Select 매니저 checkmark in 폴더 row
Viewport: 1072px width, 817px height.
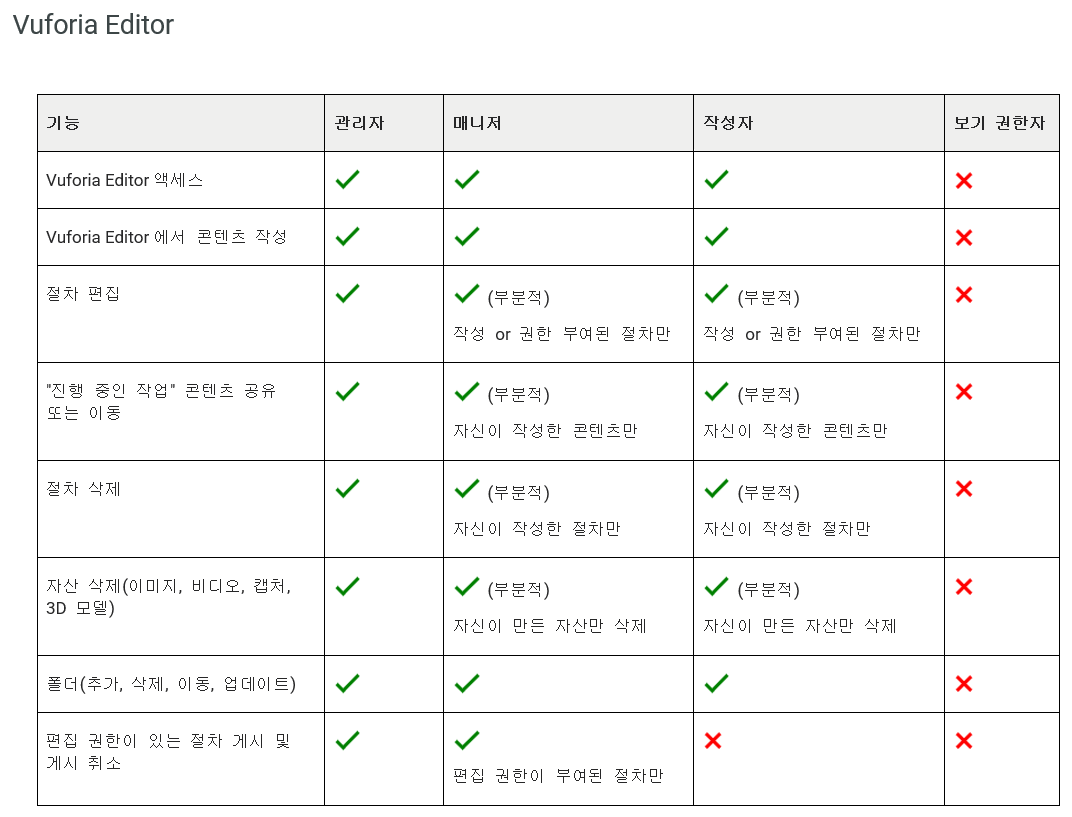[x=466, y=684]
